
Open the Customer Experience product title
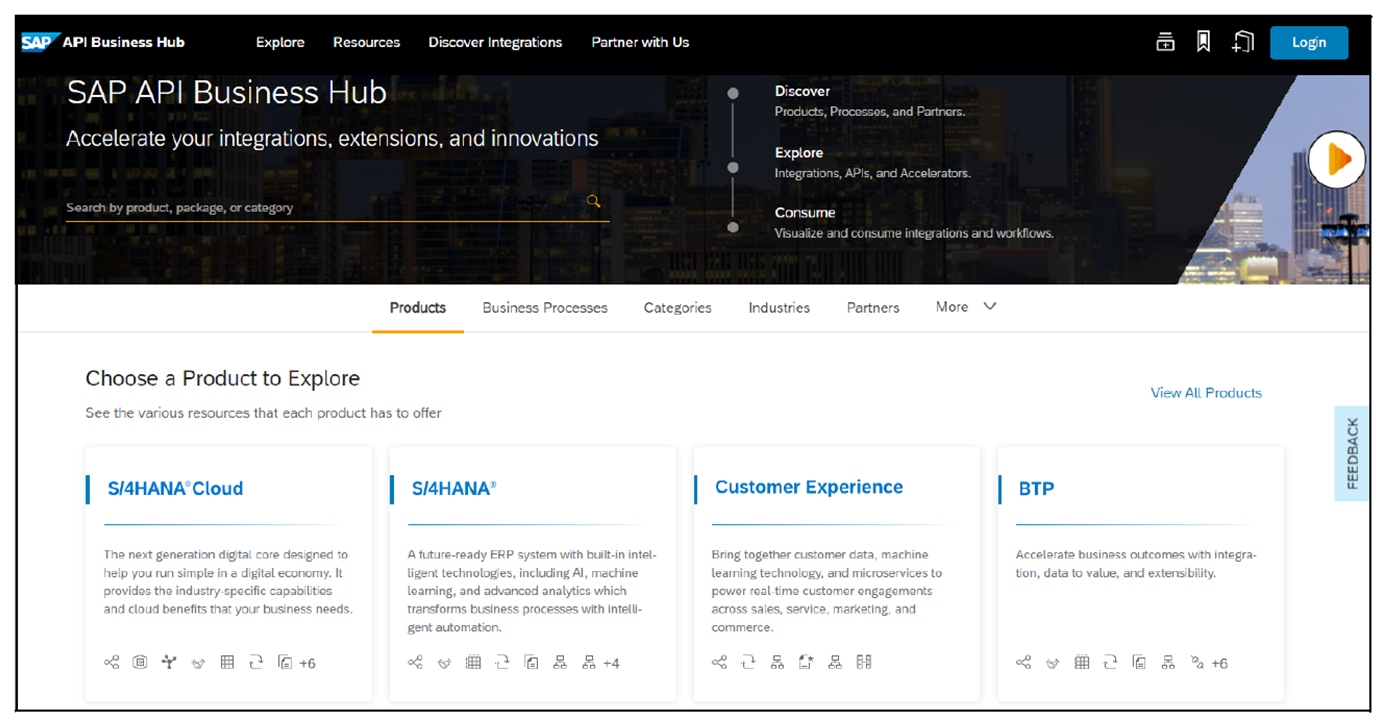click(x=809, y=487)
